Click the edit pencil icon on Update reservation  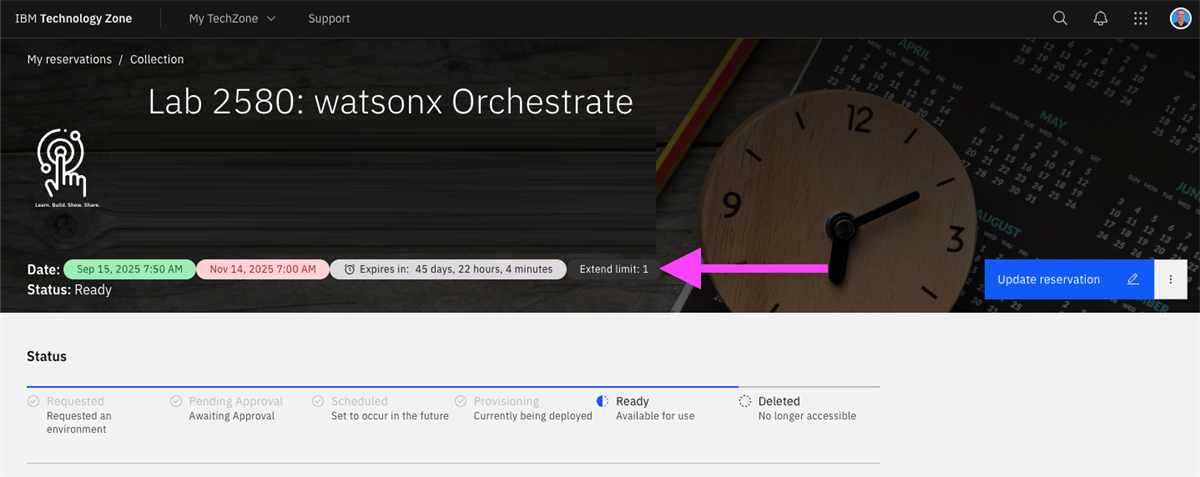pos(1133,280)
